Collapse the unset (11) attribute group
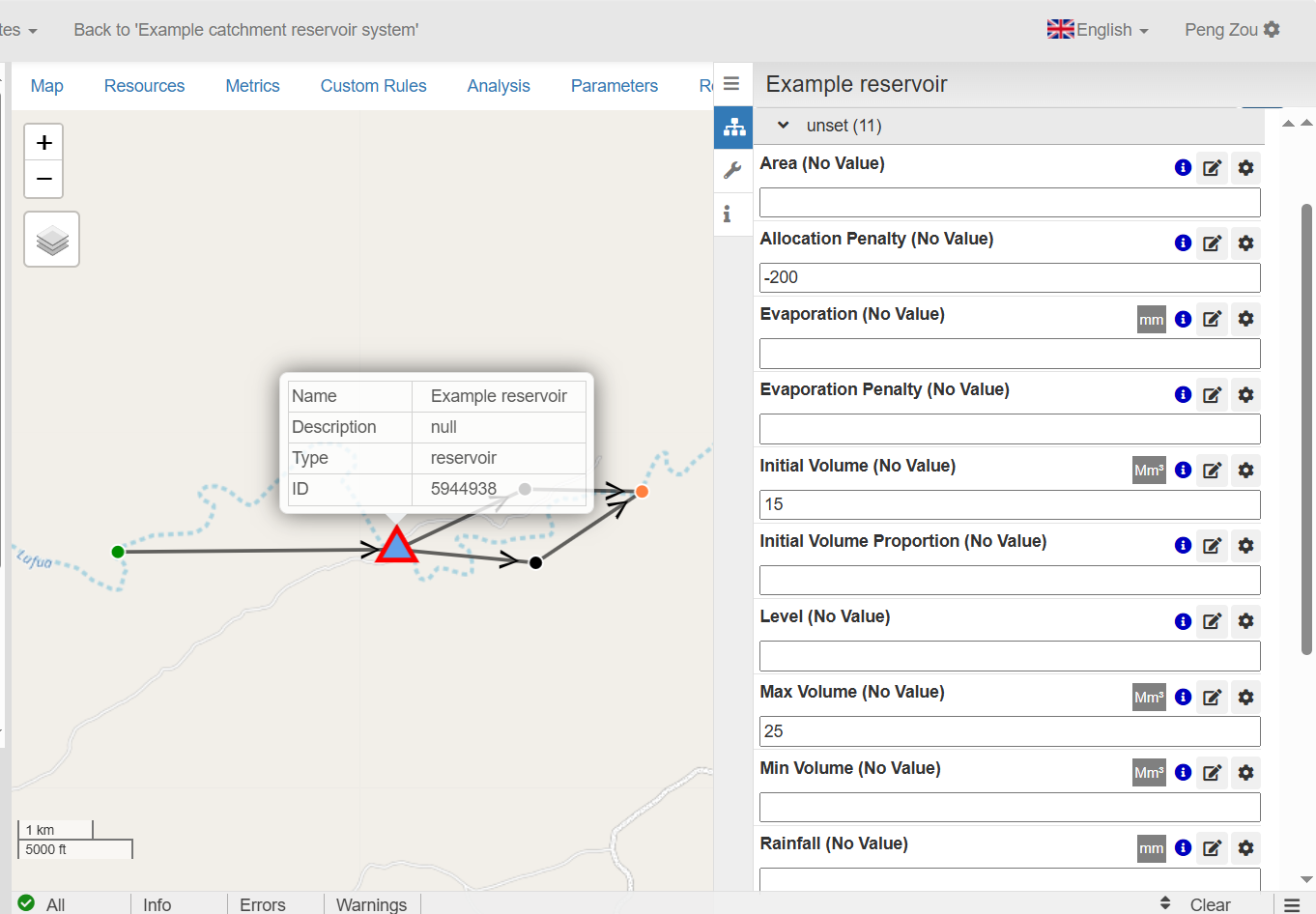Image resolution: width=1316 pixels, height=914 pixels. coord(784,126)
